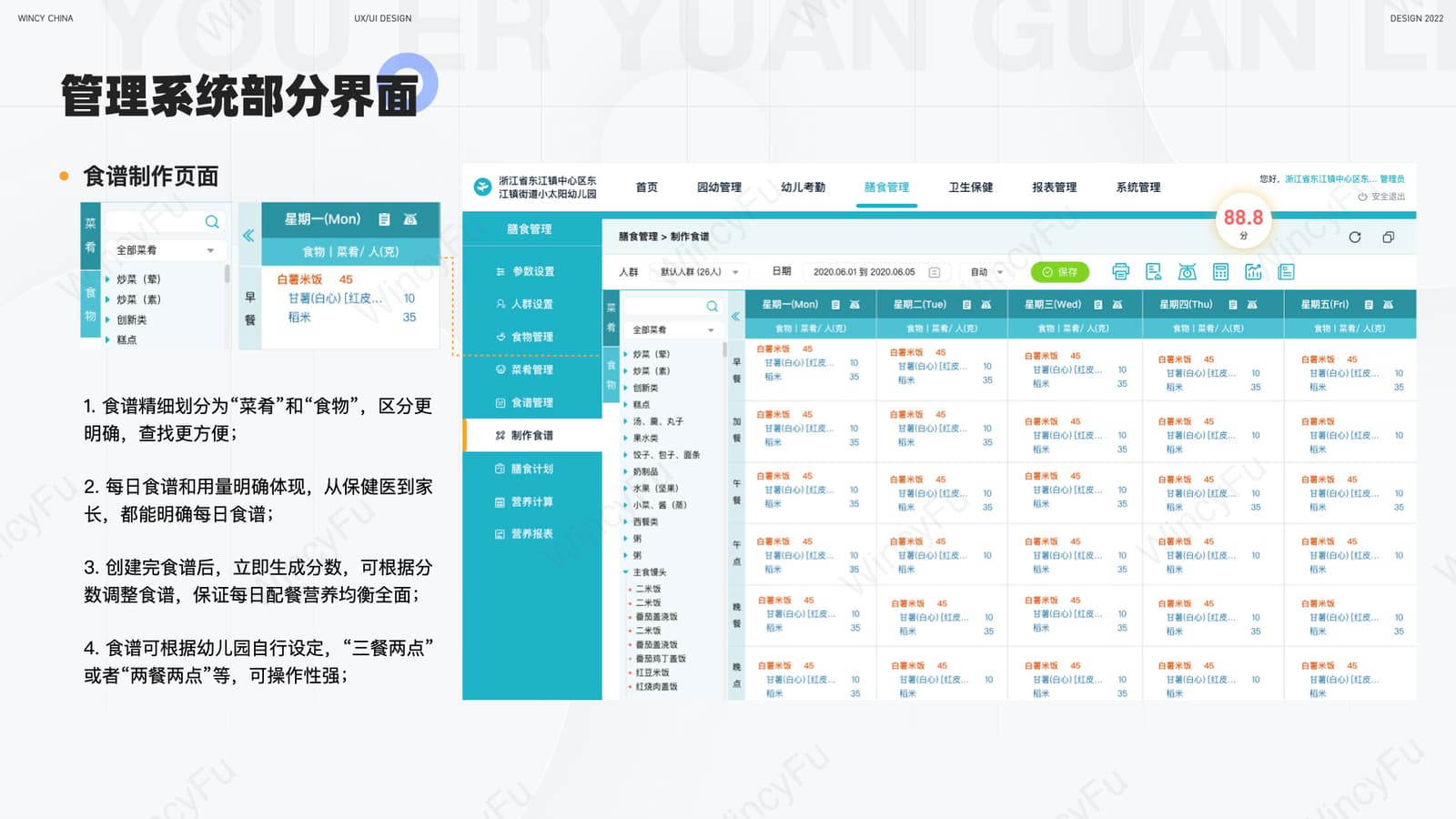Click the kindergarten logo at the top left

[x=482, y=187]
